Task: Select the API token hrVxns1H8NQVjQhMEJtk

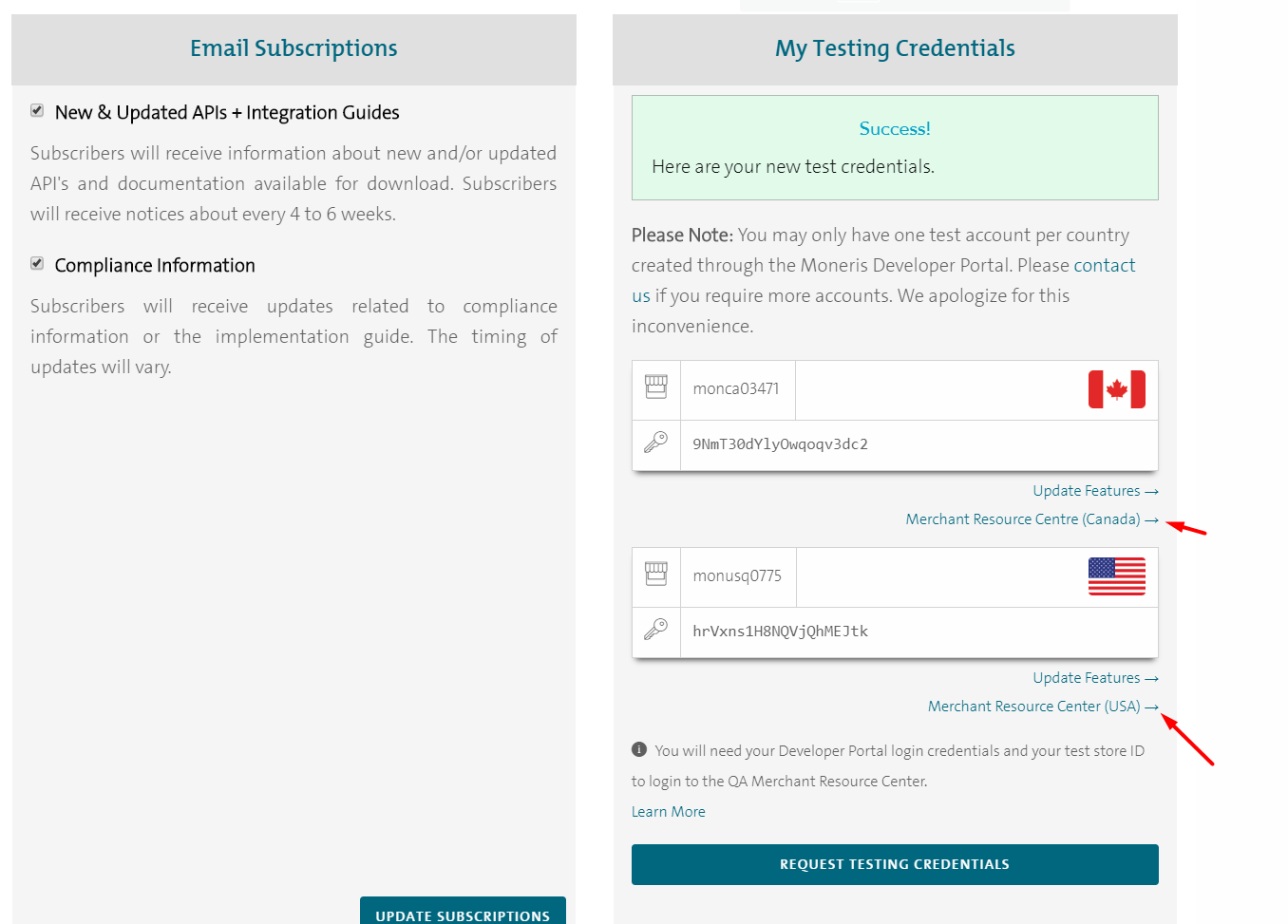Action: pos(780,631)
